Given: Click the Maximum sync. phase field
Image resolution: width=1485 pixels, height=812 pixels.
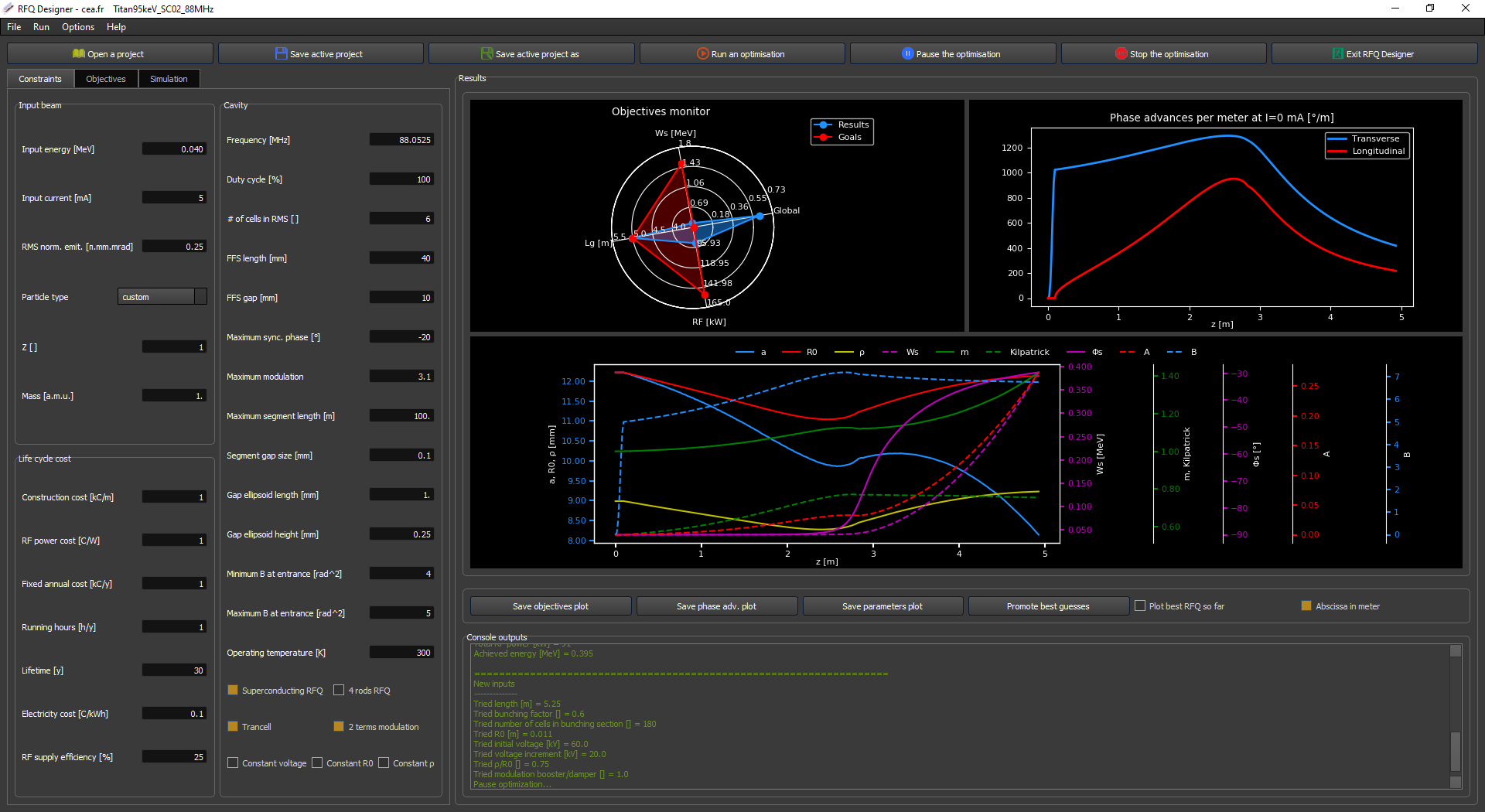Looking at the screenshot, I should click(401, 337).
